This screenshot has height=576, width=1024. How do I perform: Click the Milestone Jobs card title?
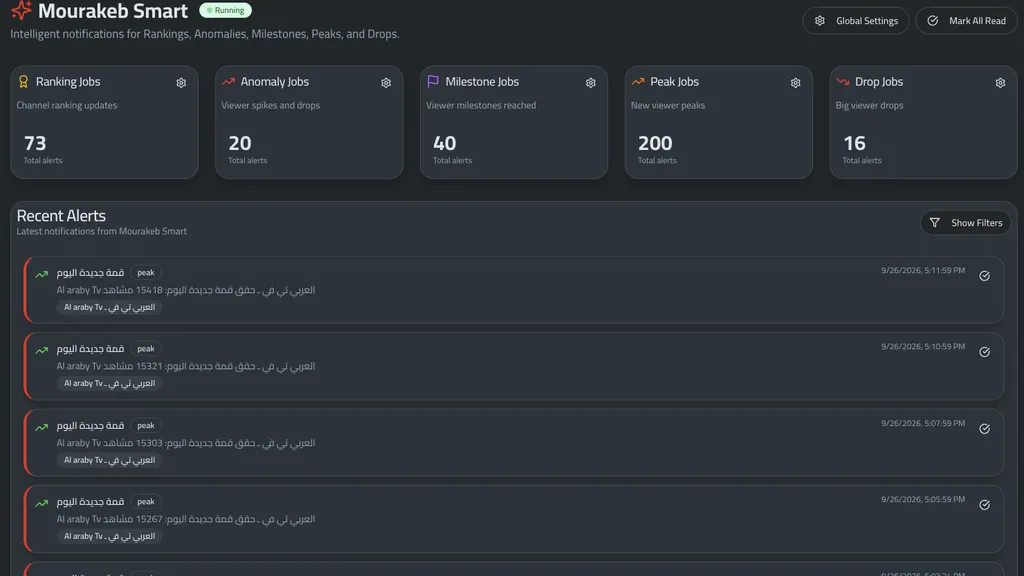tap(482, 82)
